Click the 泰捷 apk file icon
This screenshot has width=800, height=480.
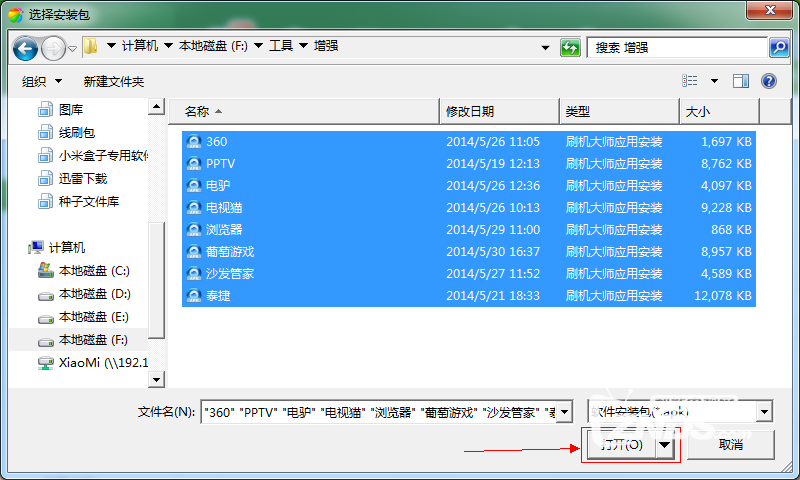pyautogui.click(x=194, y=295)
